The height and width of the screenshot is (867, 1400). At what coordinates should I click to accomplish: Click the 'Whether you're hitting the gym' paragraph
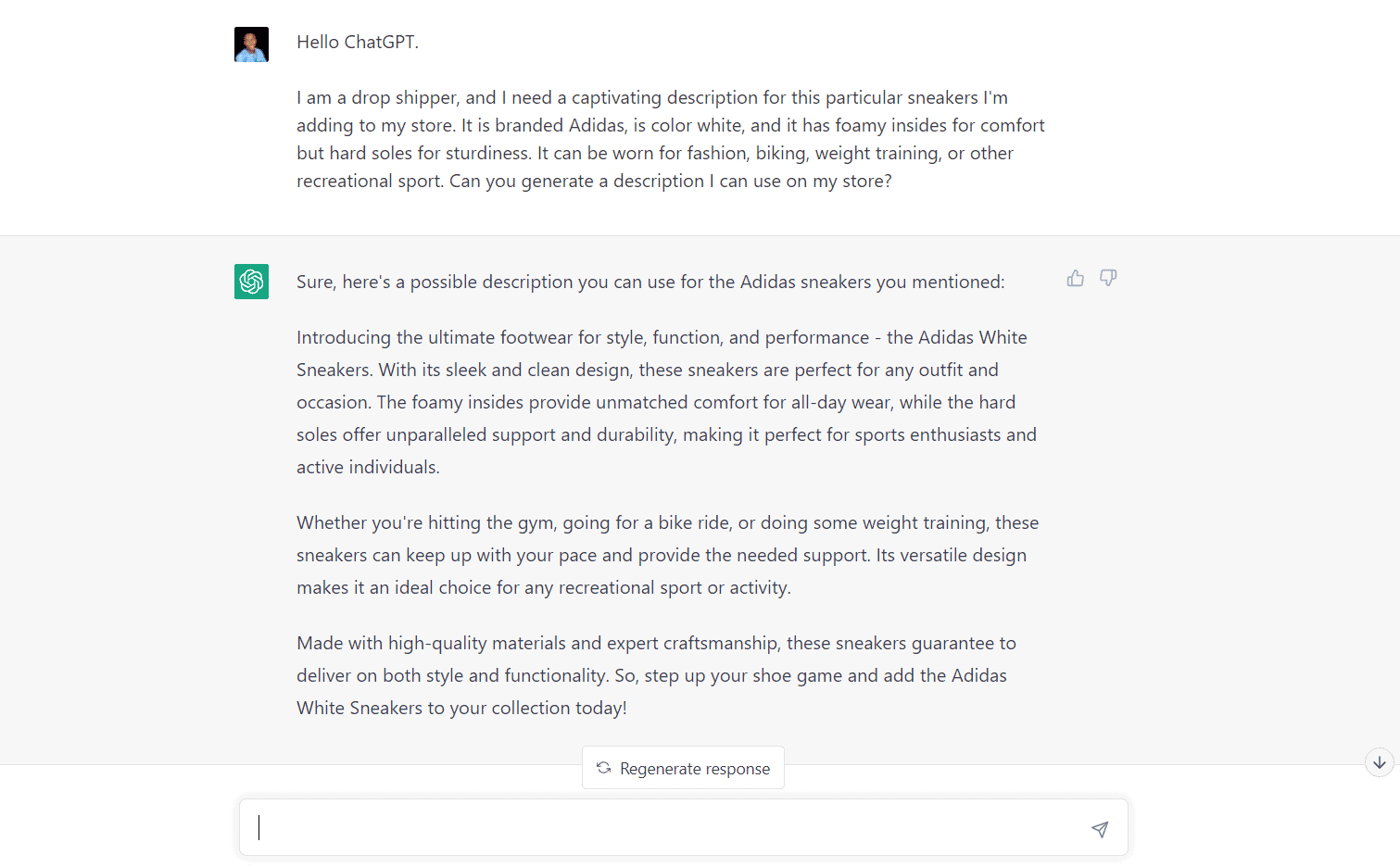pos(667,555)
